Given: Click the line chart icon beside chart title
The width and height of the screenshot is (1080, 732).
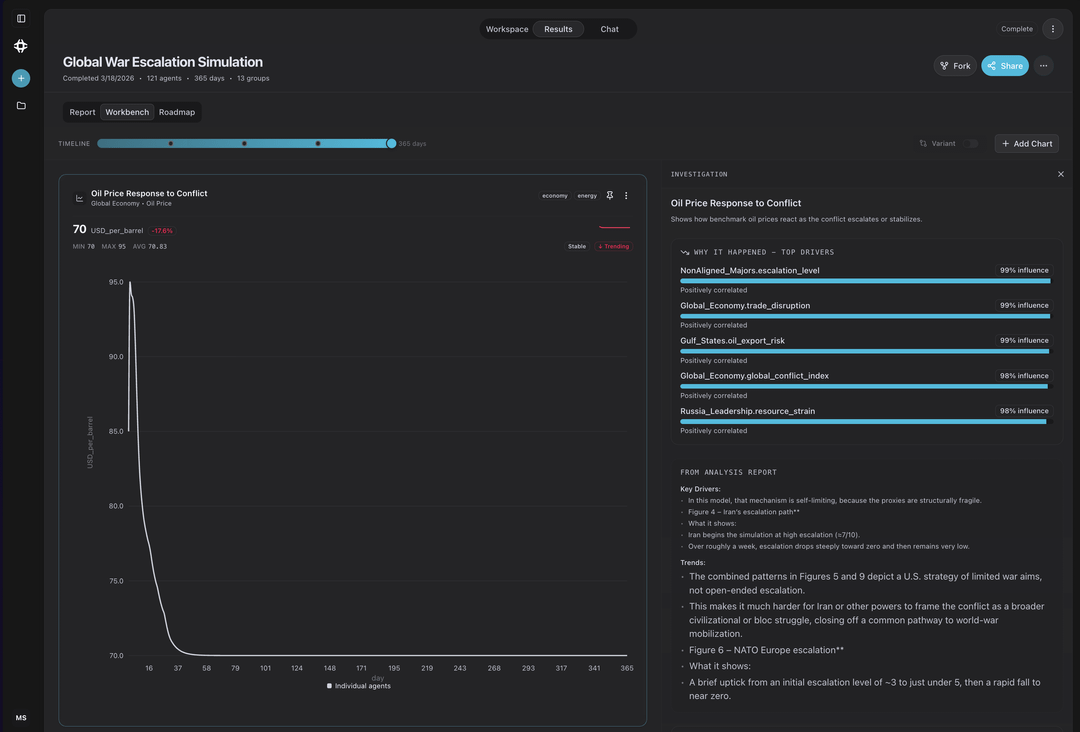Looking at the screenshot, I should coord(79,198).
